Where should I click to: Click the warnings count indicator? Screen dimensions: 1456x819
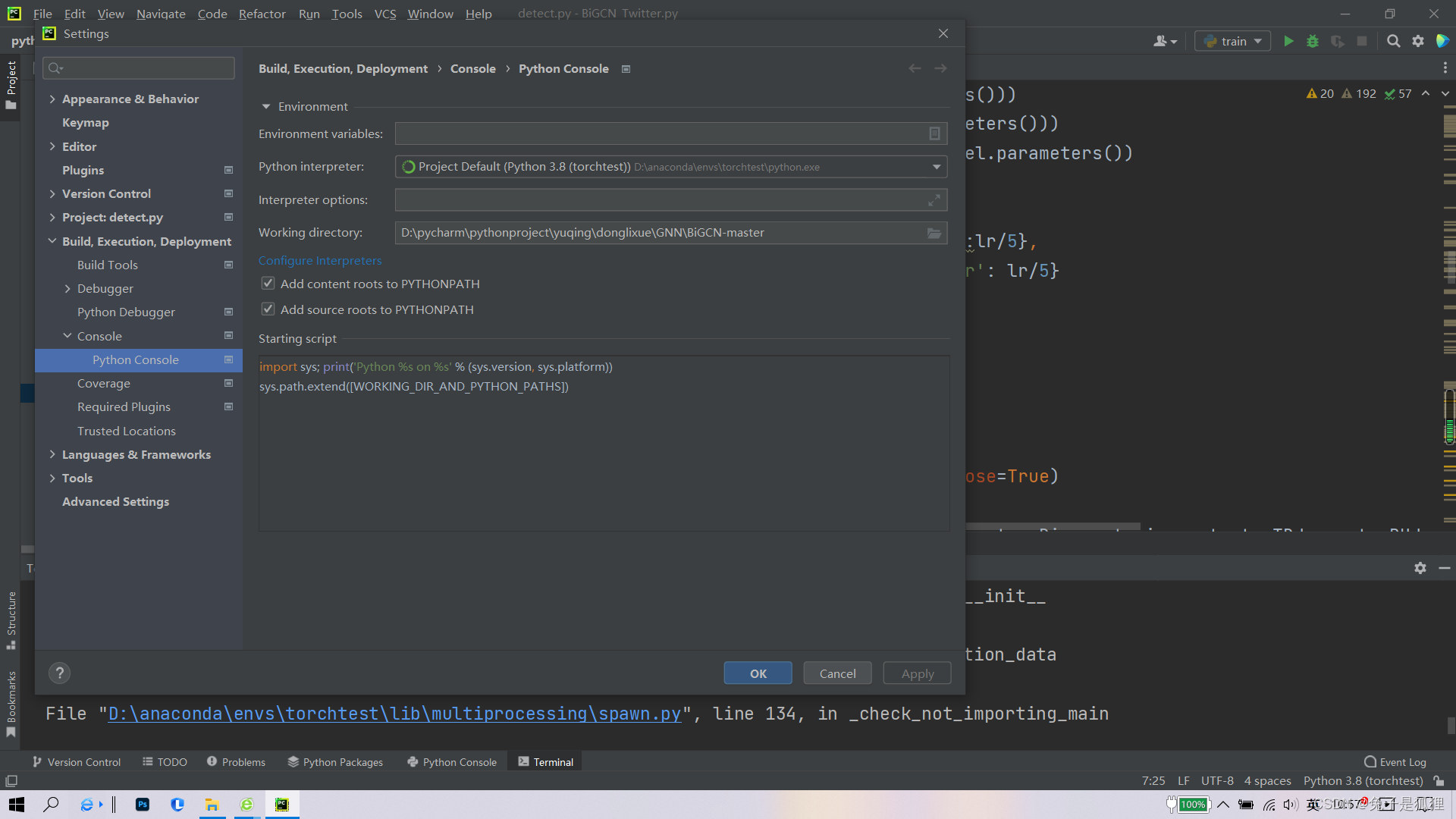tap(1320, 93)
